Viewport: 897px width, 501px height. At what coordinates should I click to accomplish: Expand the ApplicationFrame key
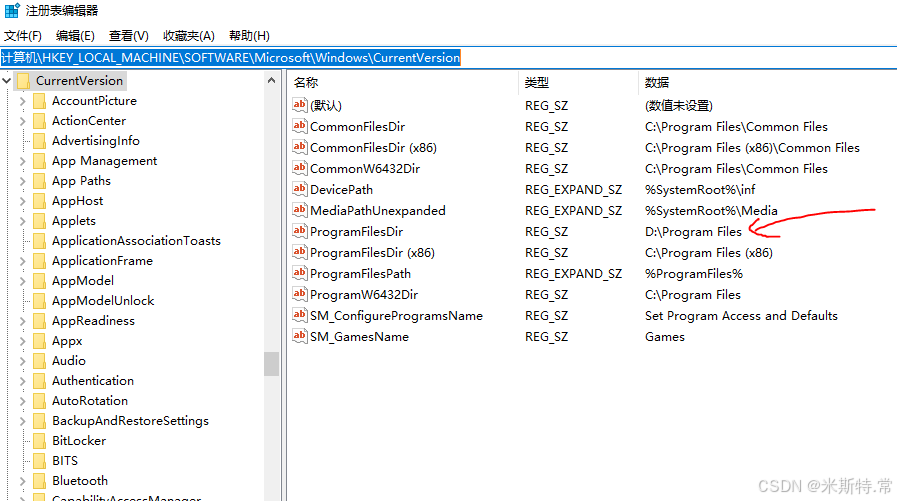pos(22,261)
